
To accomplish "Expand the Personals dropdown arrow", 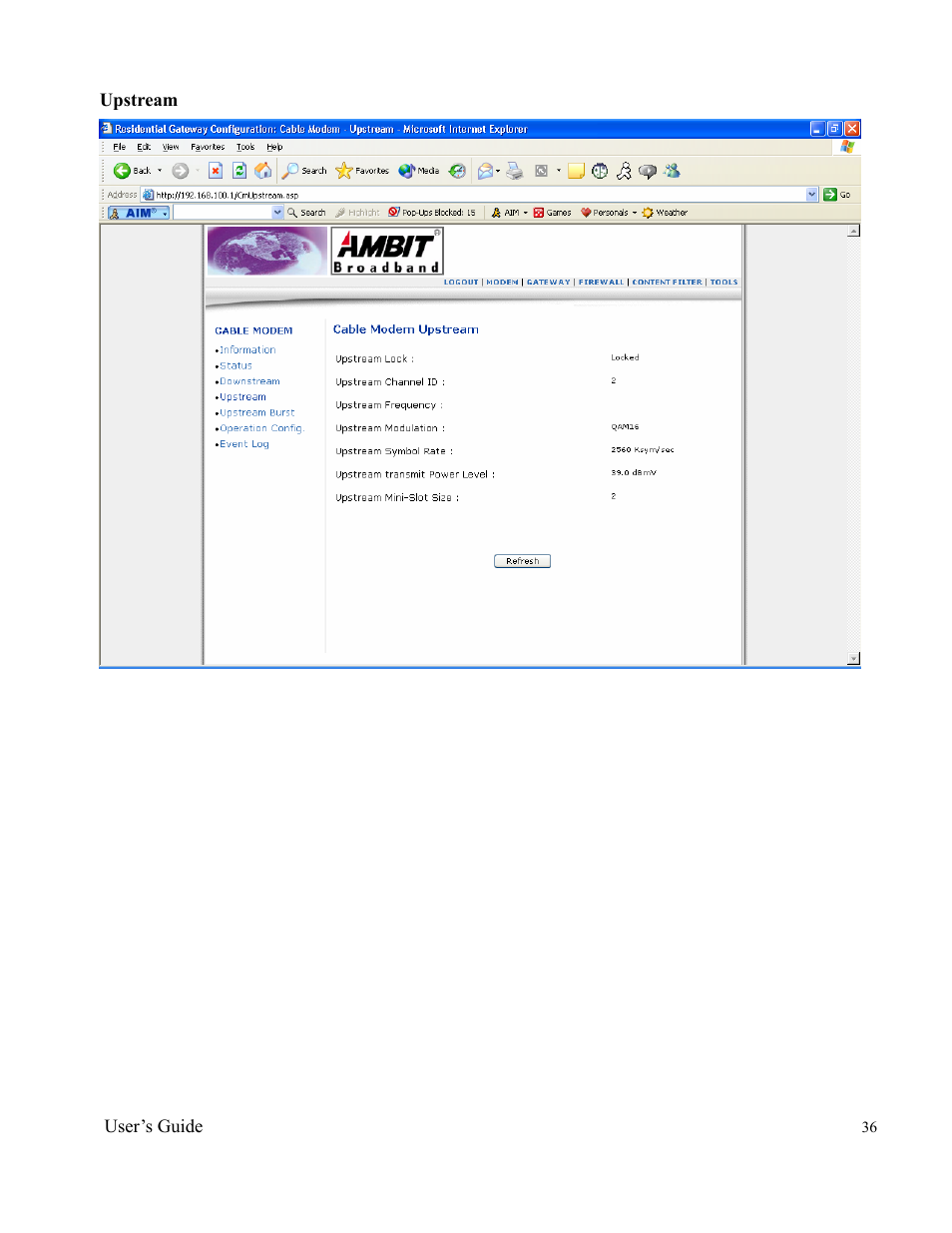I will point(635,213).
